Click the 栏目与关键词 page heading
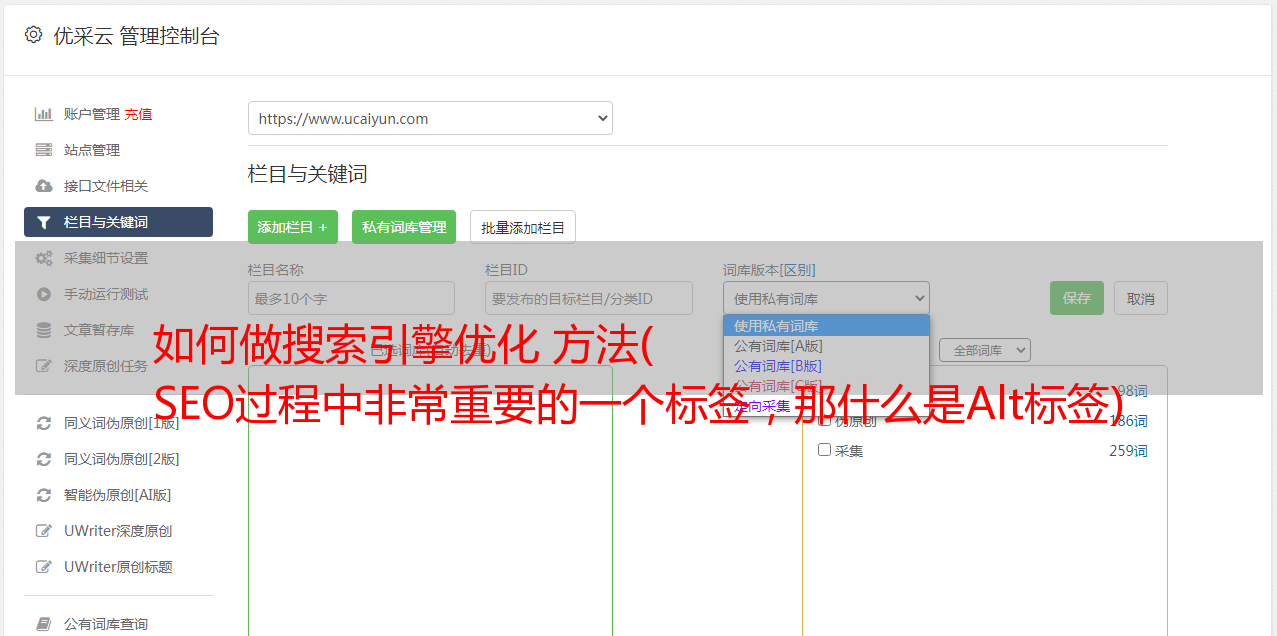 [307, 174]
